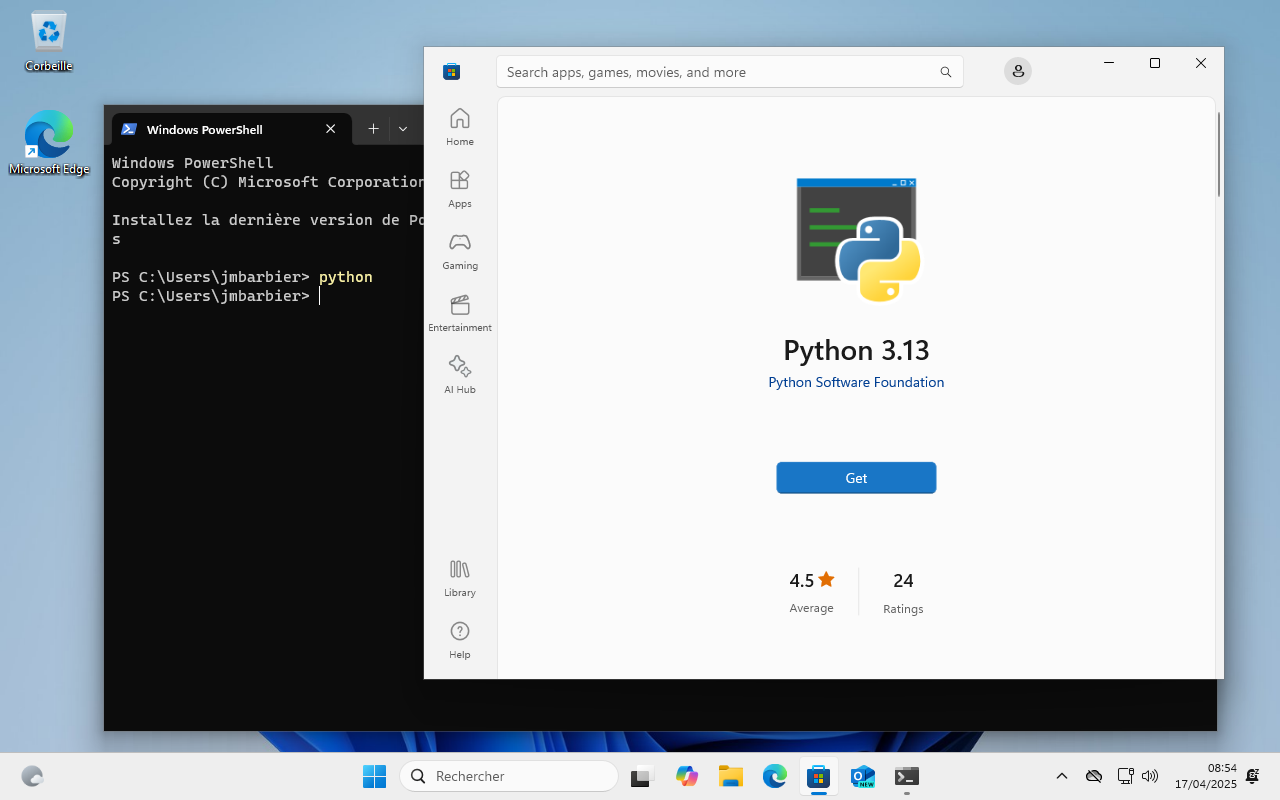The width and height of the screenshot is (1280, 800).
Task: Open the Corbeille recycle bin icon
Action: 49,41
